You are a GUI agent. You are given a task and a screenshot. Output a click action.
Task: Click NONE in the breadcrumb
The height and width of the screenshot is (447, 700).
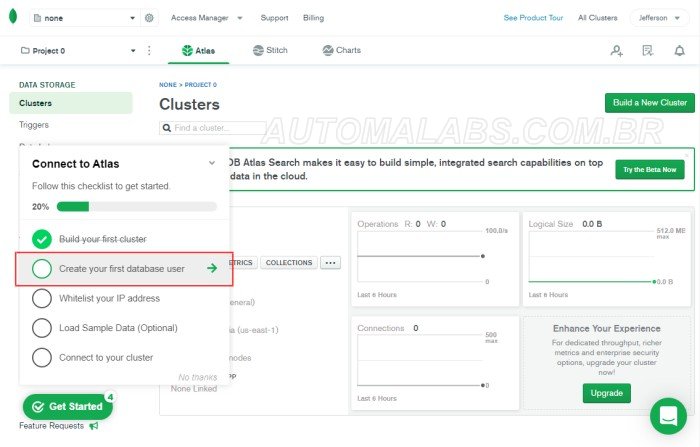pos(168,84)
